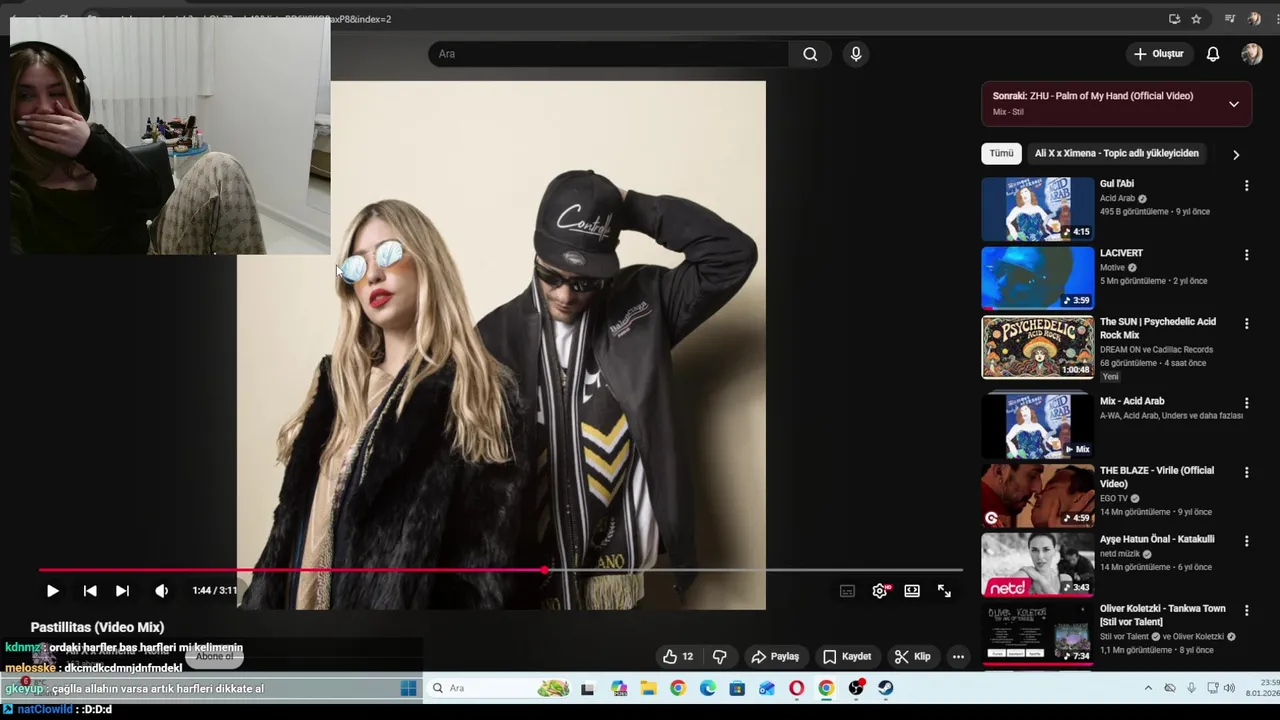Open the Windows Start menu
The height and width of the screenshot is (720, 1280).
[408, 688]
